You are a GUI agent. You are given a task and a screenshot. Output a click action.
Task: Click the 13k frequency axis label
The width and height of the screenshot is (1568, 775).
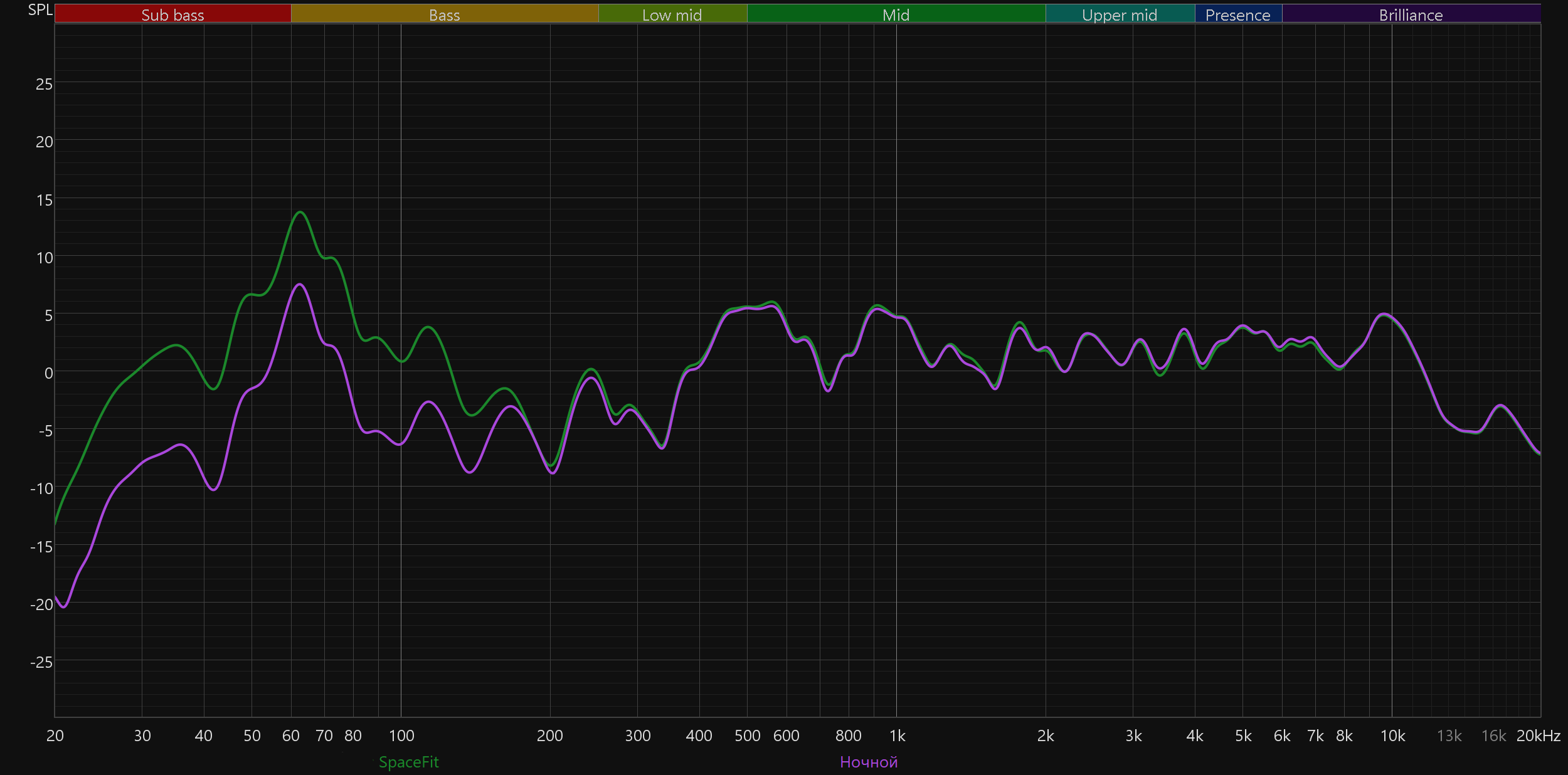(x=1449, y=735)
